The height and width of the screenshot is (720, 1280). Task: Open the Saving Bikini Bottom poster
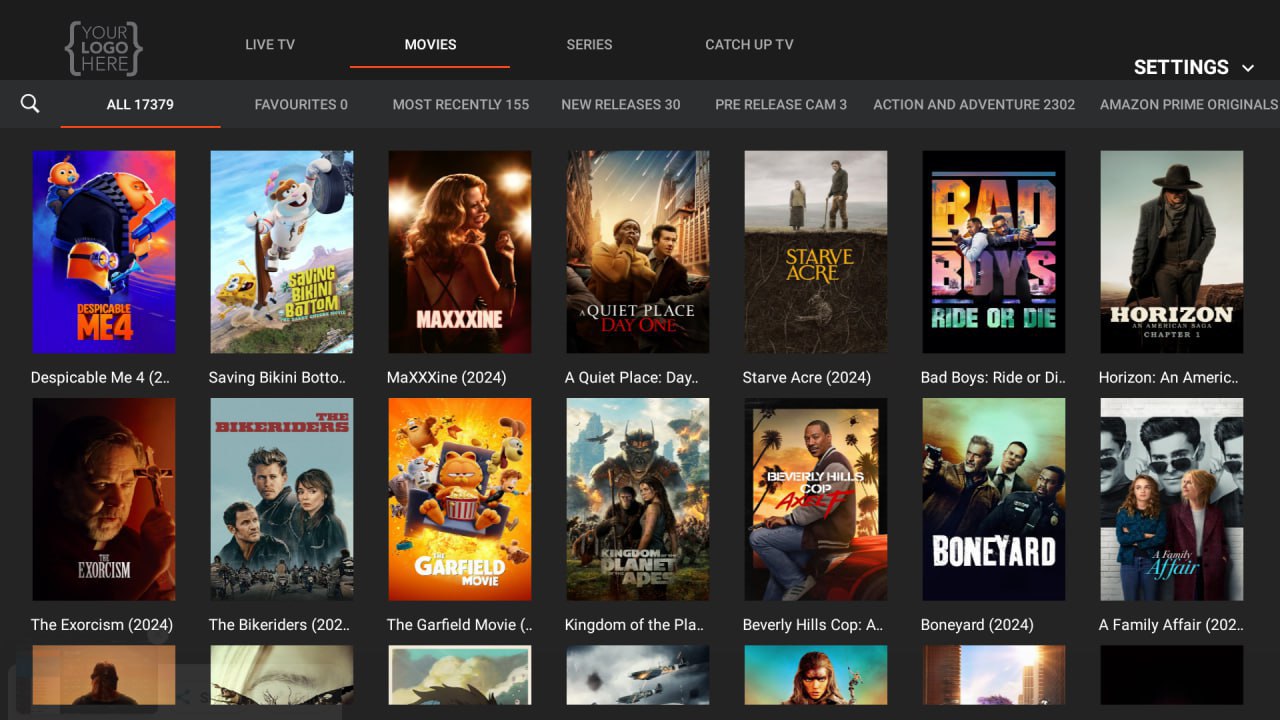[x=282, y=252]
